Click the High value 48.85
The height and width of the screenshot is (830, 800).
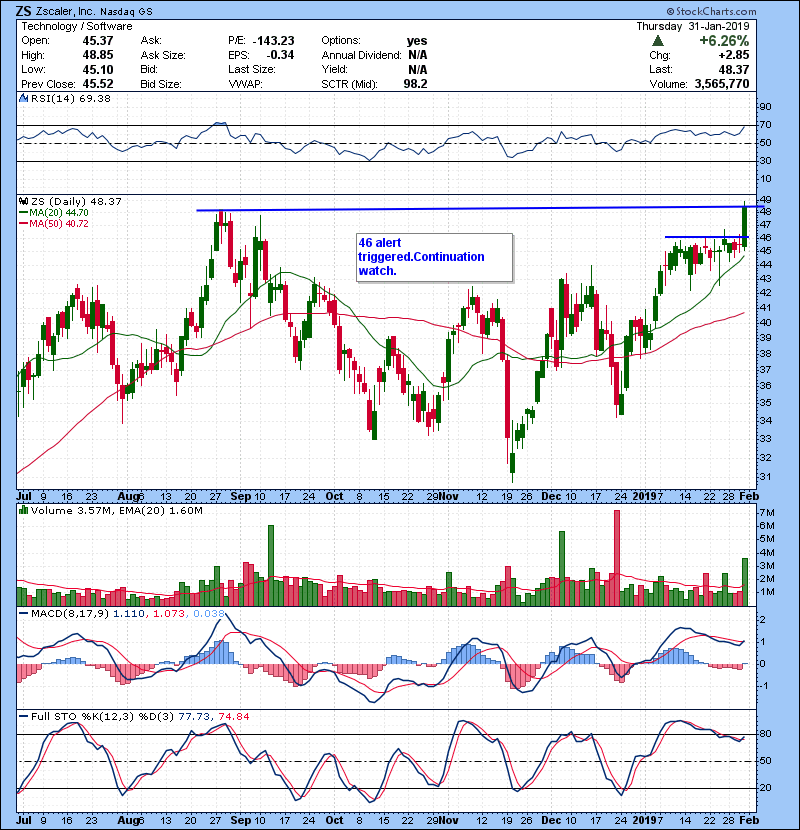pos(98,55)
